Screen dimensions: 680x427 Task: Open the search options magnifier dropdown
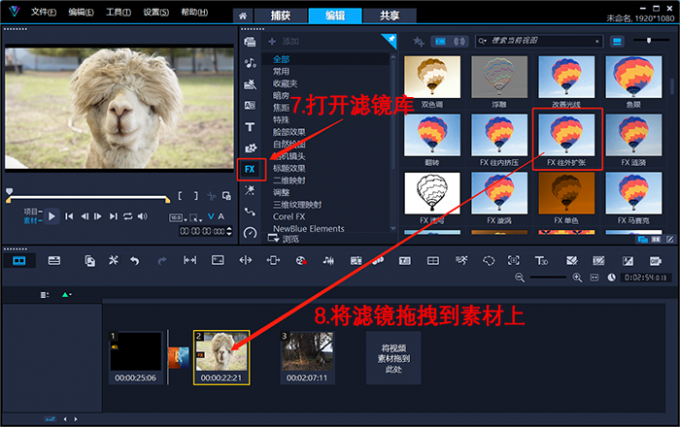(x=482, y=41)
